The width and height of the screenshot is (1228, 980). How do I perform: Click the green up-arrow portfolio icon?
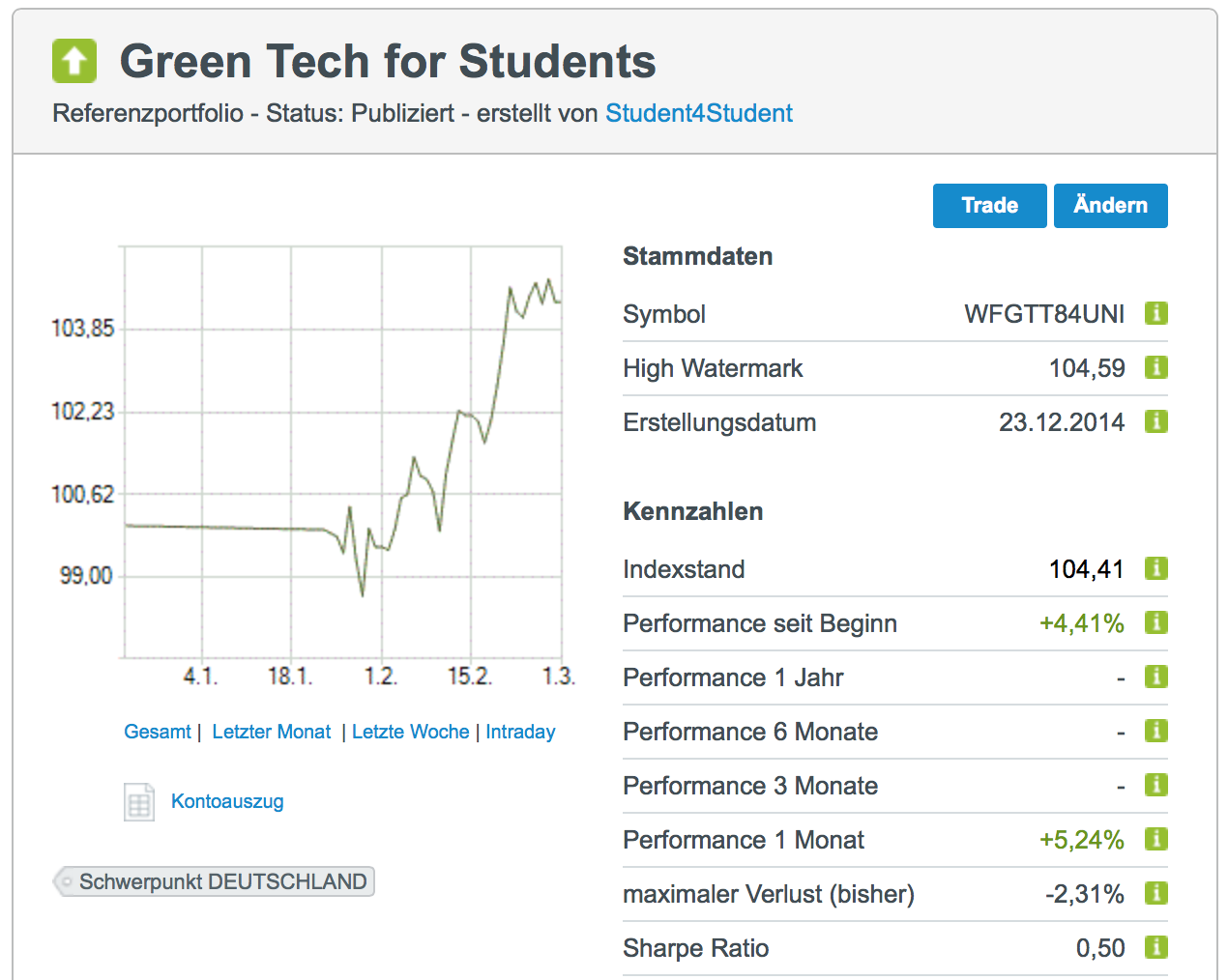click(74, 61)
